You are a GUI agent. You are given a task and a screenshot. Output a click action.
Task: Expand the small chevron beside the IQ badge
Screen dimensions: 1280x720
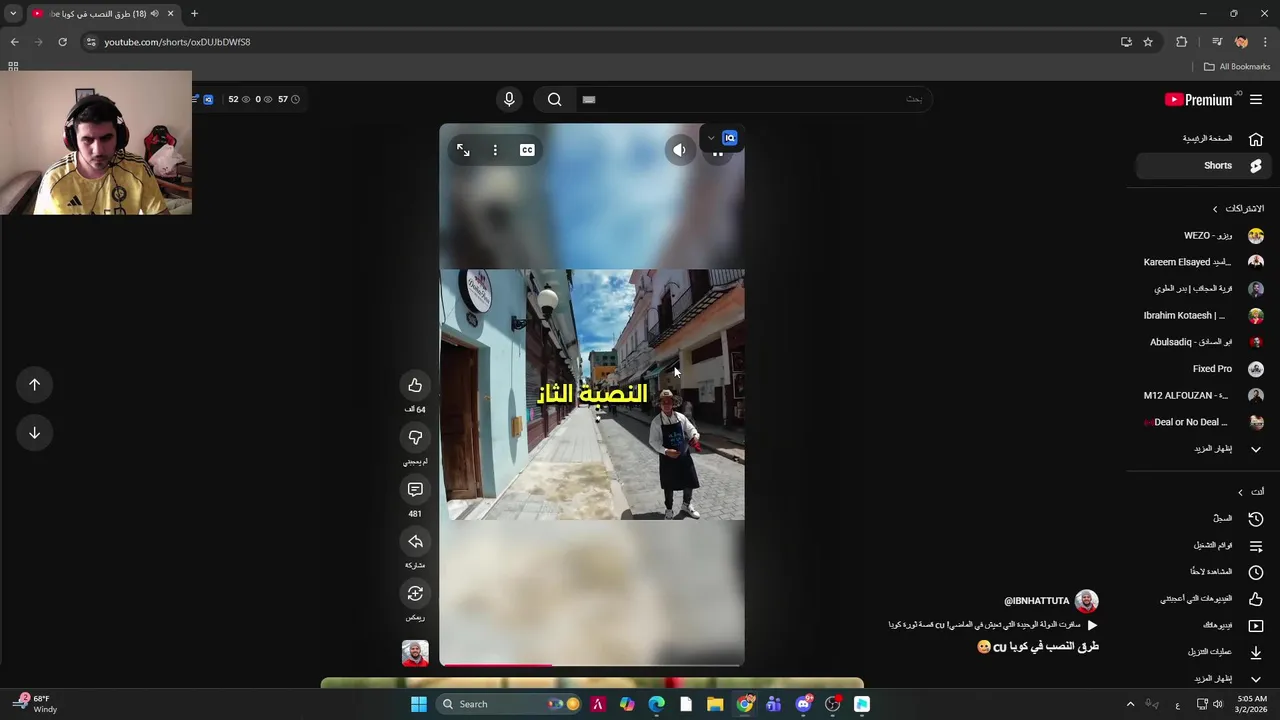coord(711,138)
